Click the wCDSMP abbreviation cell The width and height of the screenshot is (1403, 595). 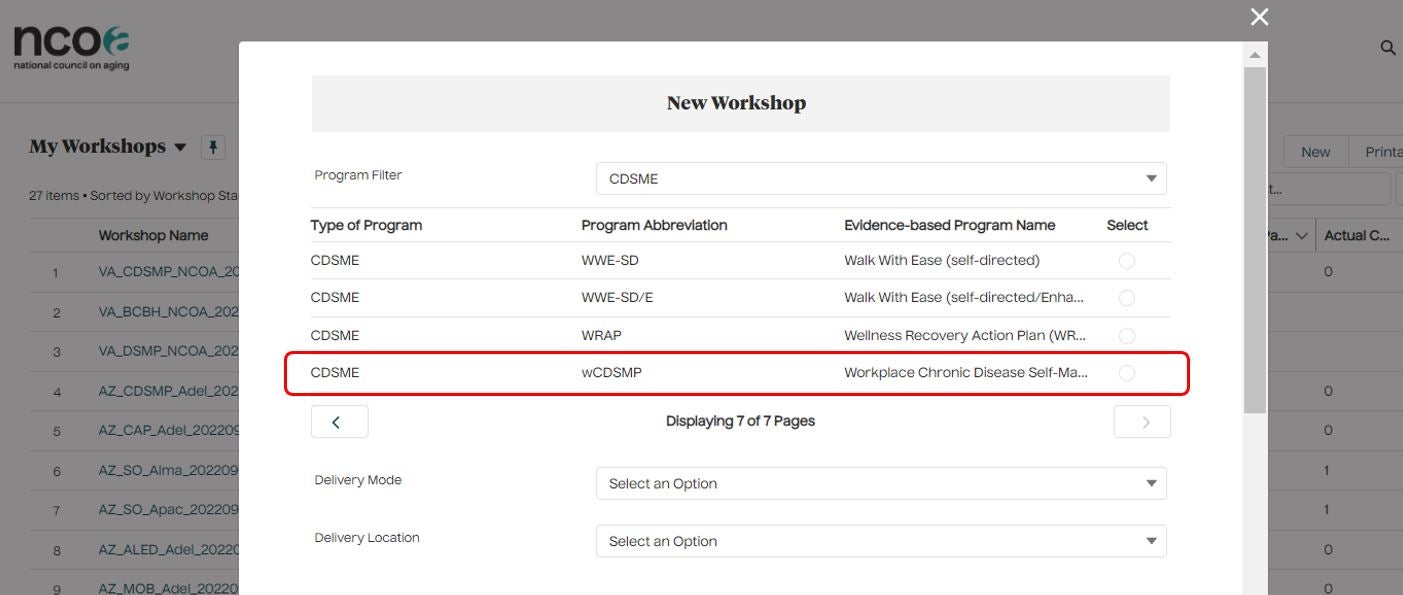[x=611, y=373]
